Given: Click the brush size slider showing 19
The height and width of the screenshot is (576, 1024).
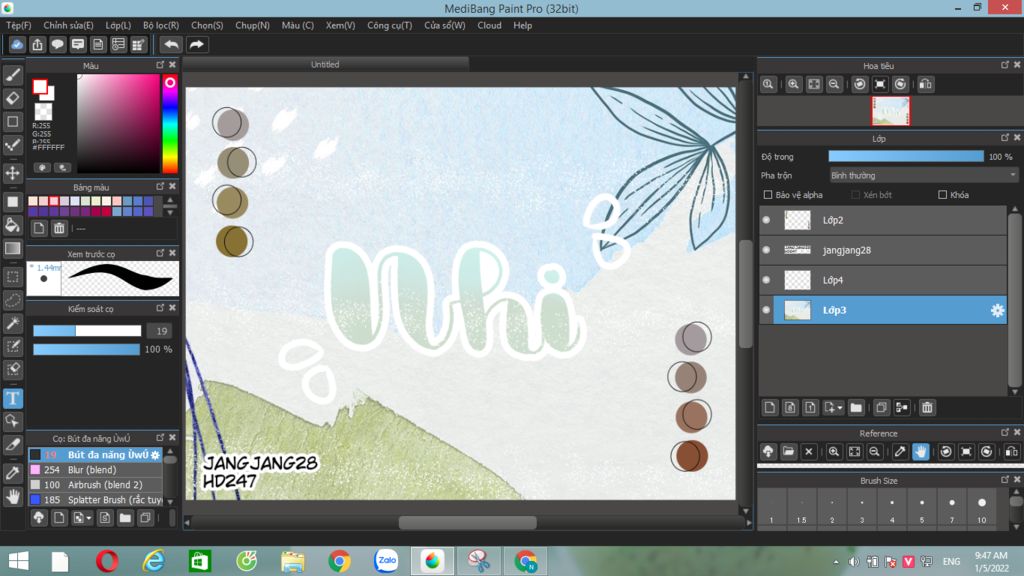Looking at the screenshot, I should 87,331.
